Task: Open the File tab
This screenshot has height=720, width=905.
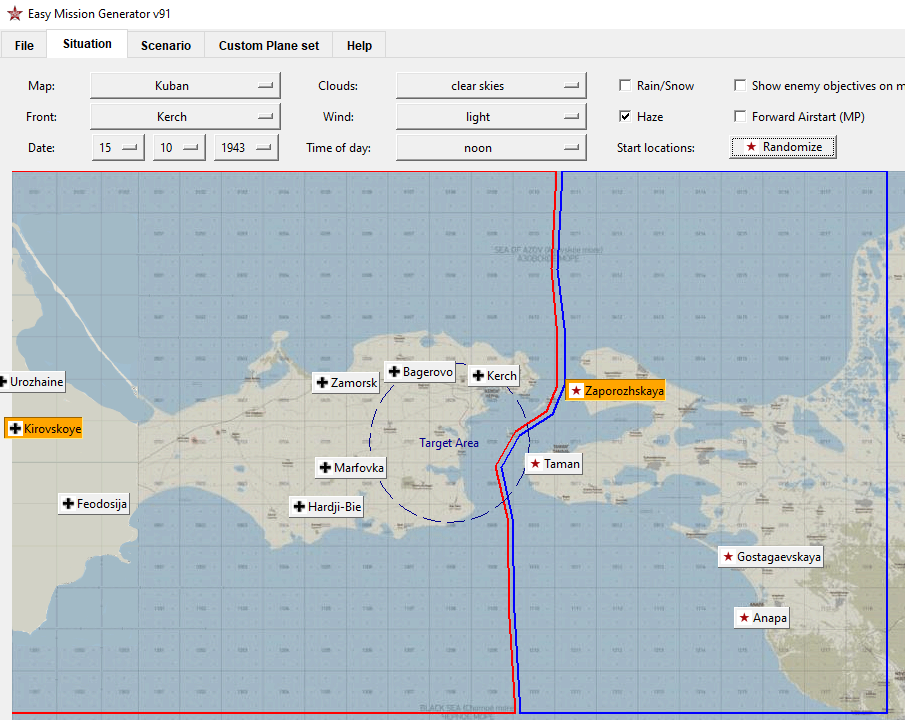Action: pos(24,45)
